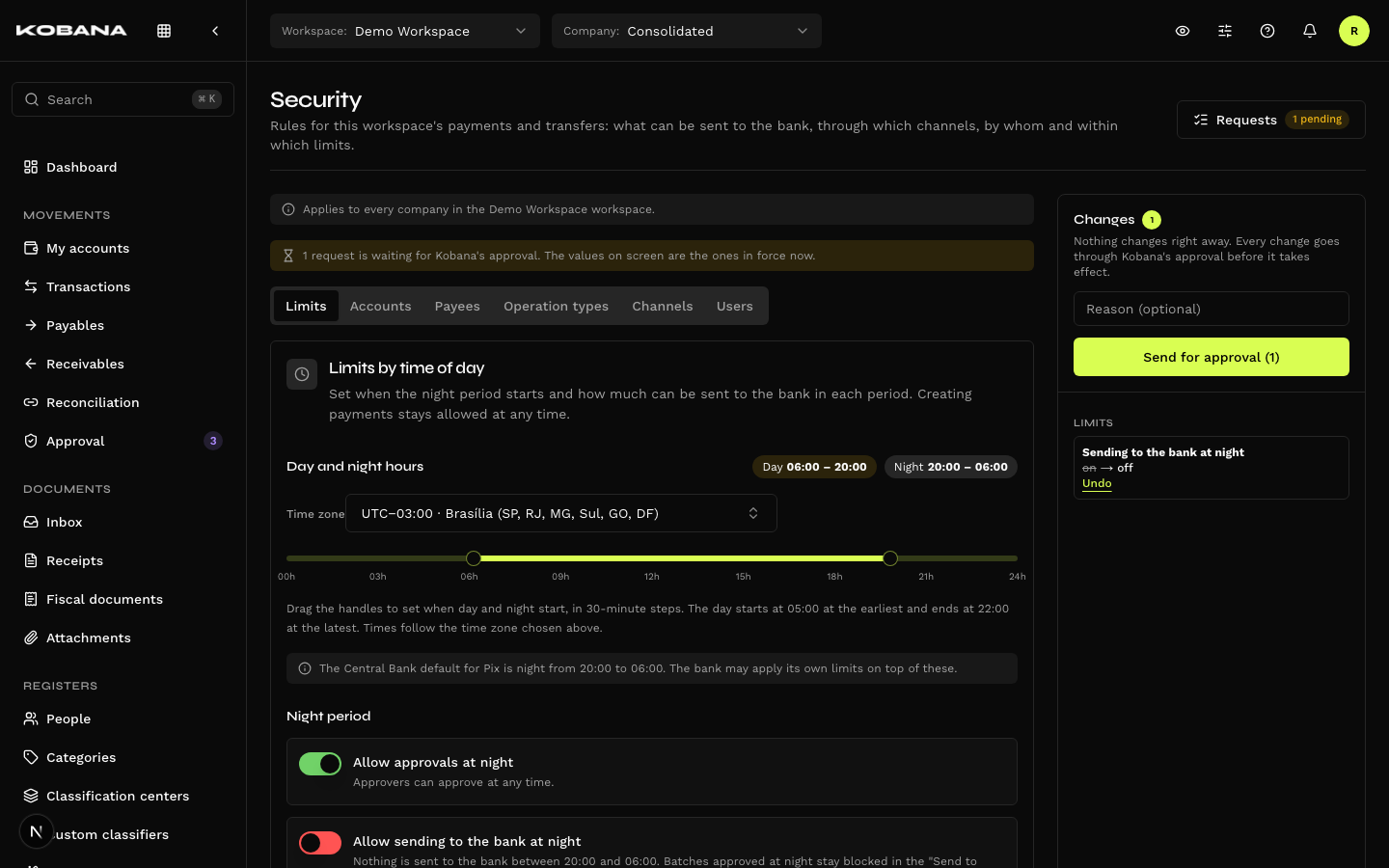Go to Dashboard in the sidebar
Viewport: 1389px width, 868px height.
(x=123, y=167)
